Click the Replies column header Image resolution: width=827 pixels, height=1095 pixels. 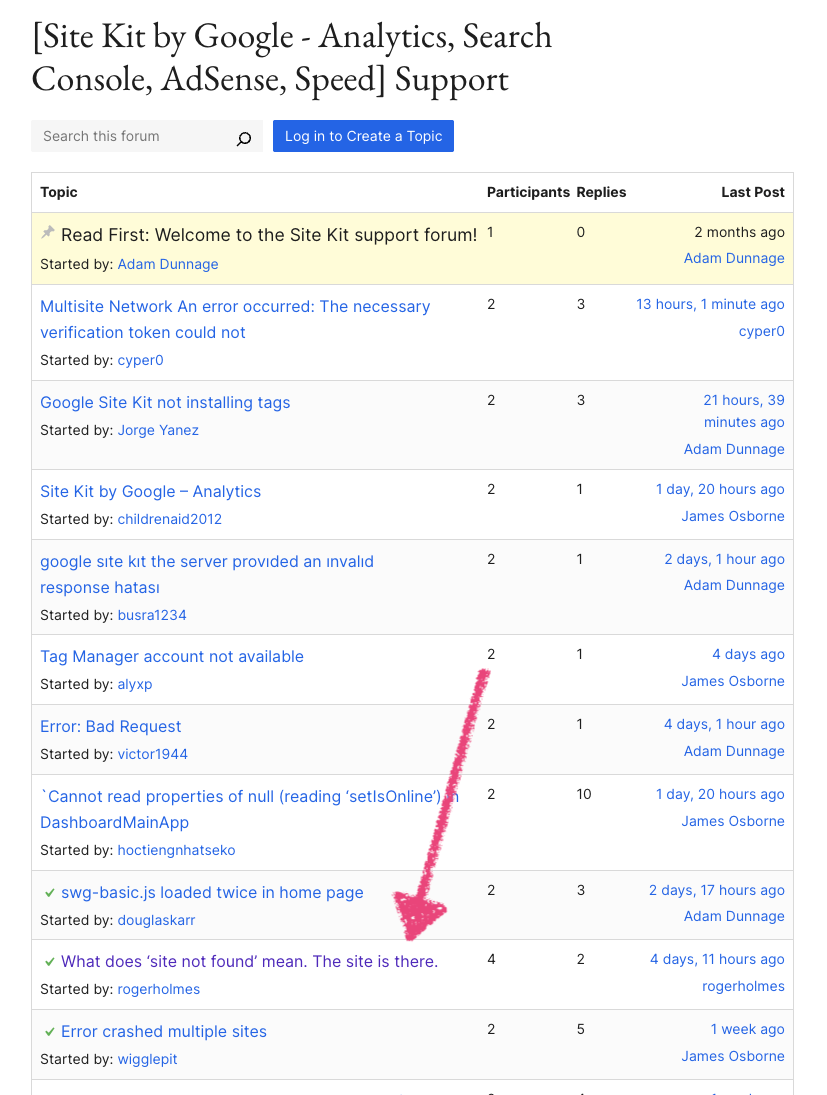click(601, 193)
